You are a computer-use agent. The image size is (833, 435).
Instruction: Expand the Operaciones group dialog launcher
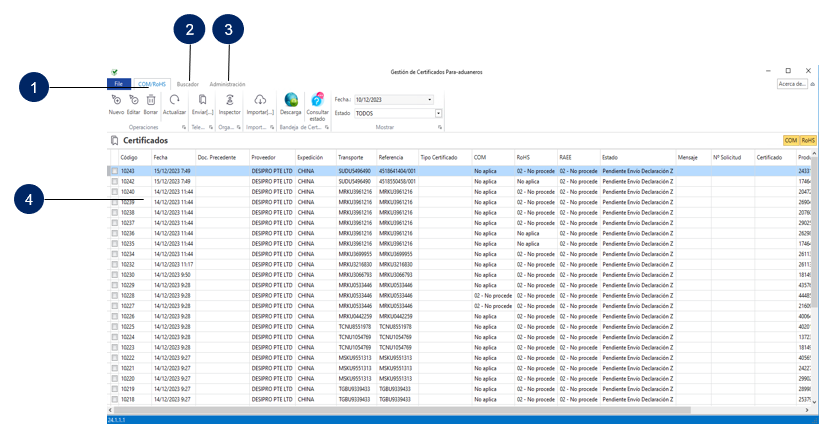point(184,128)
